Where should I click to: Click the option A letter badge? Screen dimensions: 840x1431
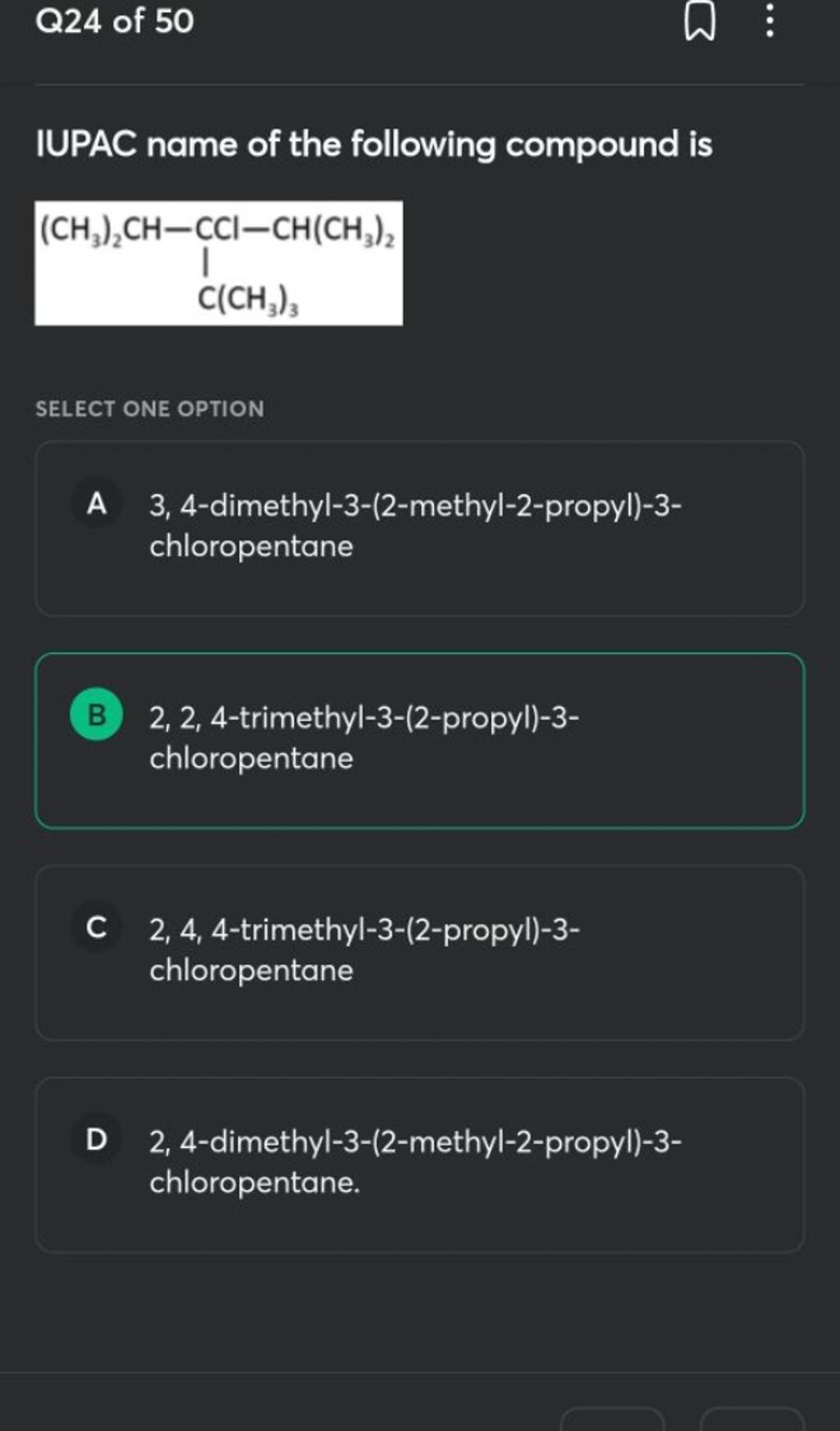coord(98,506)
